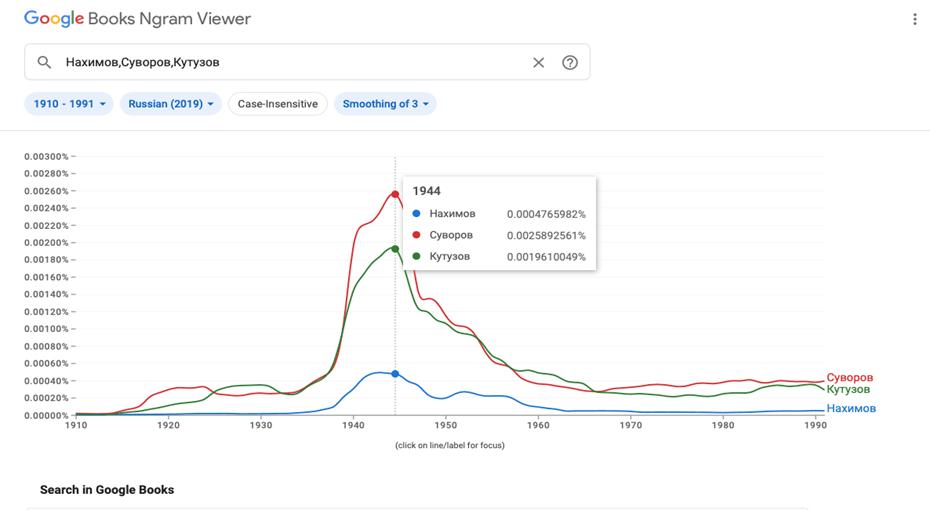Screen dimensions: 930x510
Task: Open the three-dot options menu
Action: click(914, 19)
